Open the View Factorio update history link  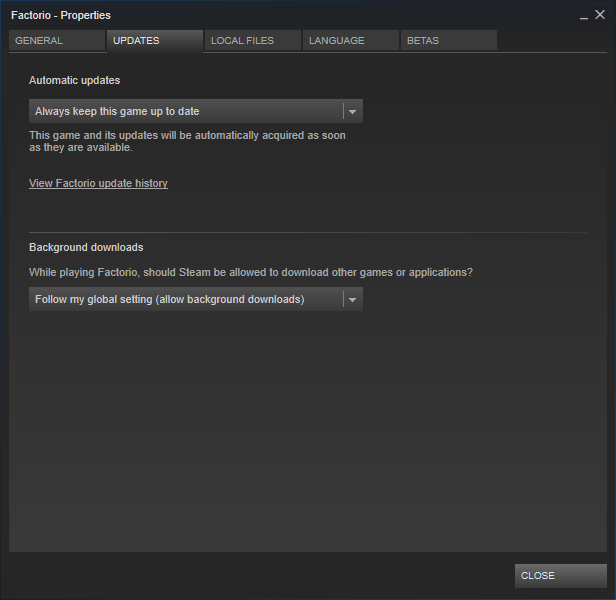click(x=98, y=183)
